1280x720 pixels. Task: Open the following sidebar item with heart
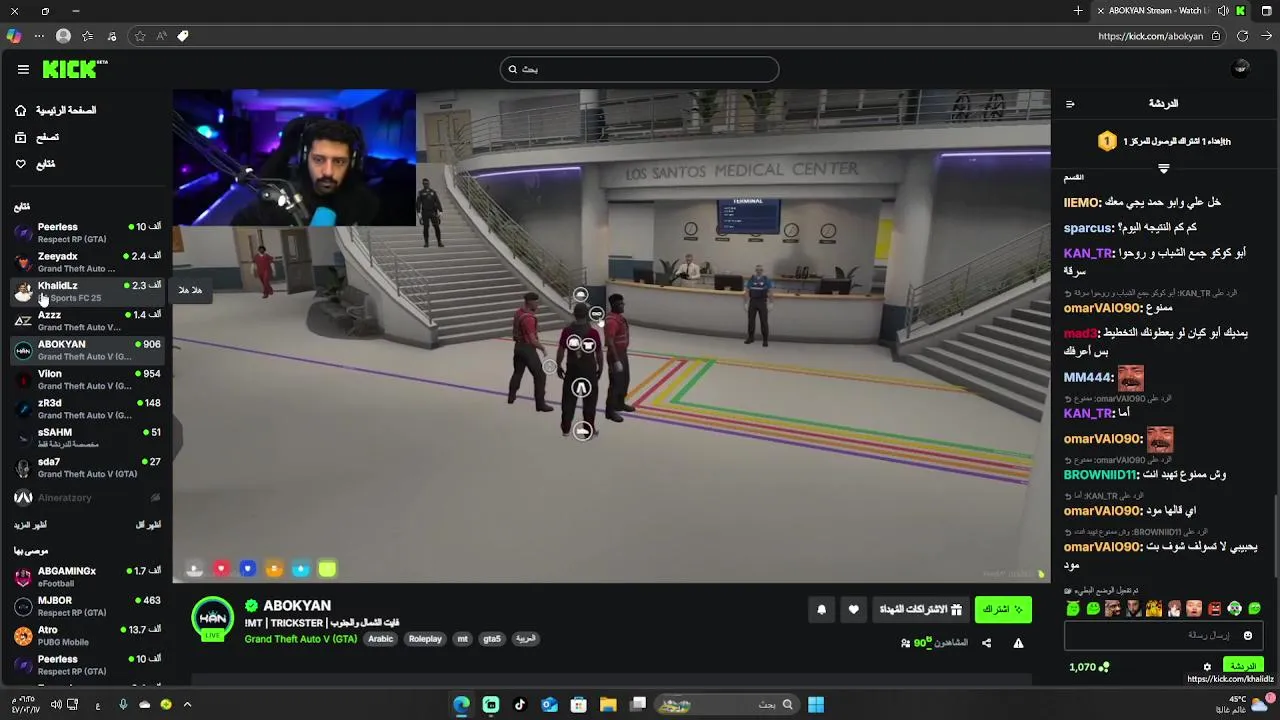(x=35, y=164)
